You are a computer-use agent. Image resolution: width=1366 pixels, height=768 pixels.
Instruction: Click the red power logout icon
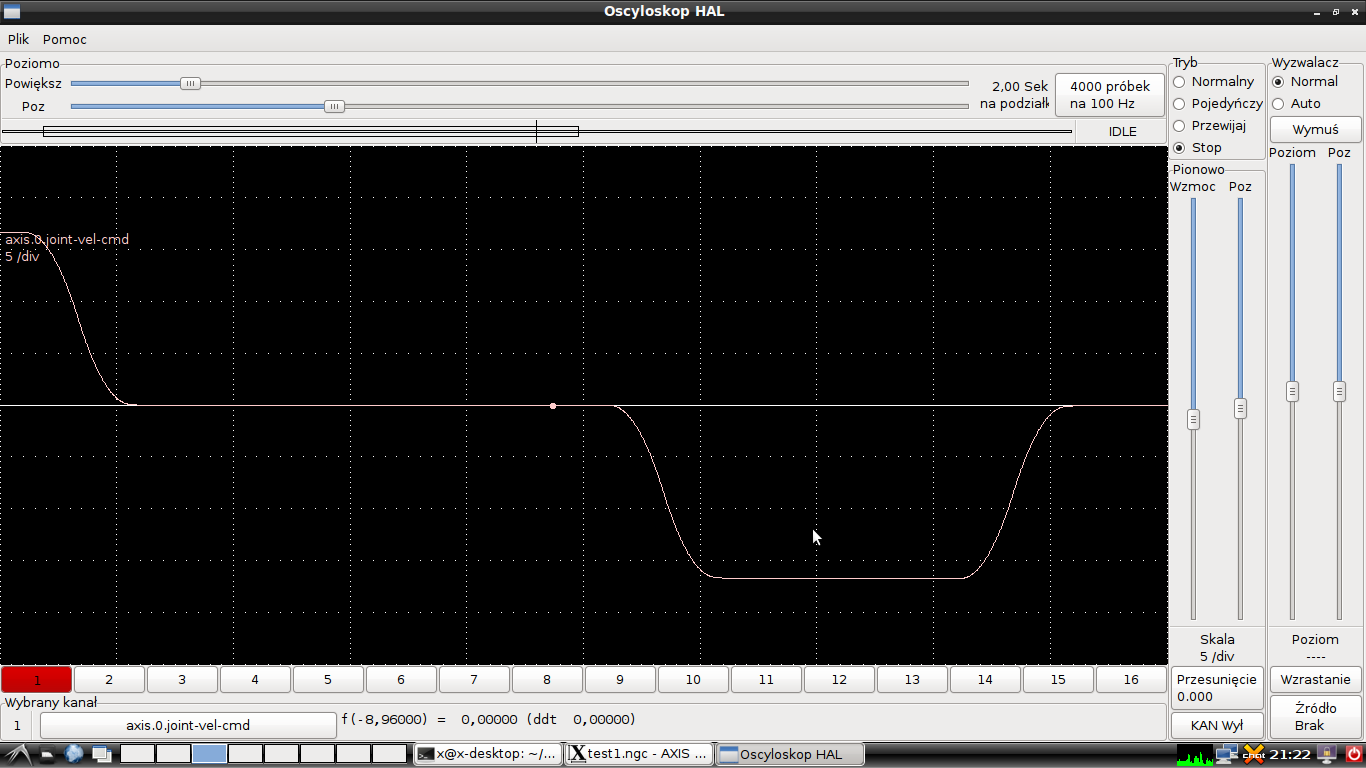click(1354, 754)
